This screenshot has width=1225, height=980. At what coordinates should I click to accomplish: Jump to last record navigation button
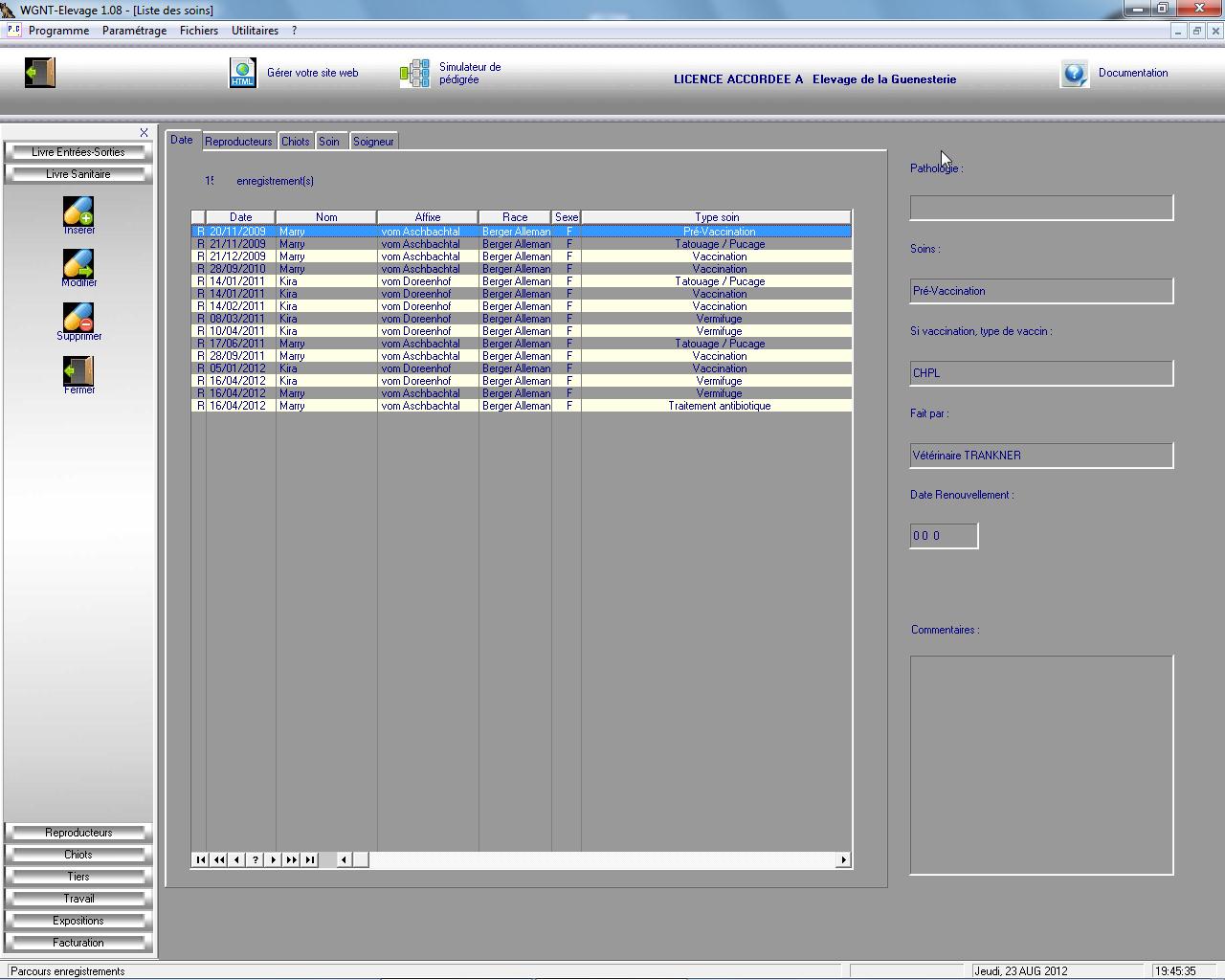(310, 859)
